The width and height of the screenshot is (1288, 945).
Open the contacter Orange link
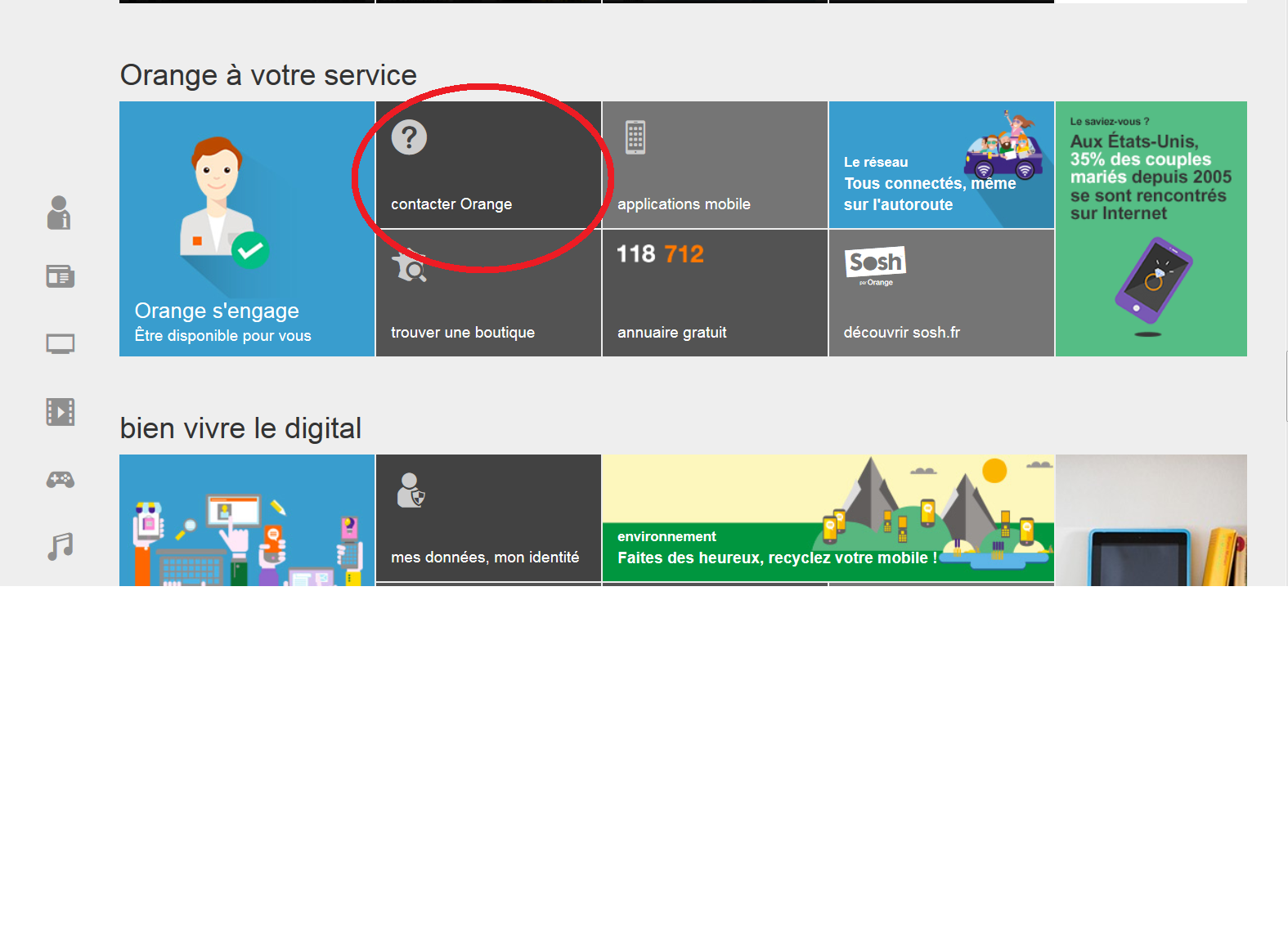point(451,204)
